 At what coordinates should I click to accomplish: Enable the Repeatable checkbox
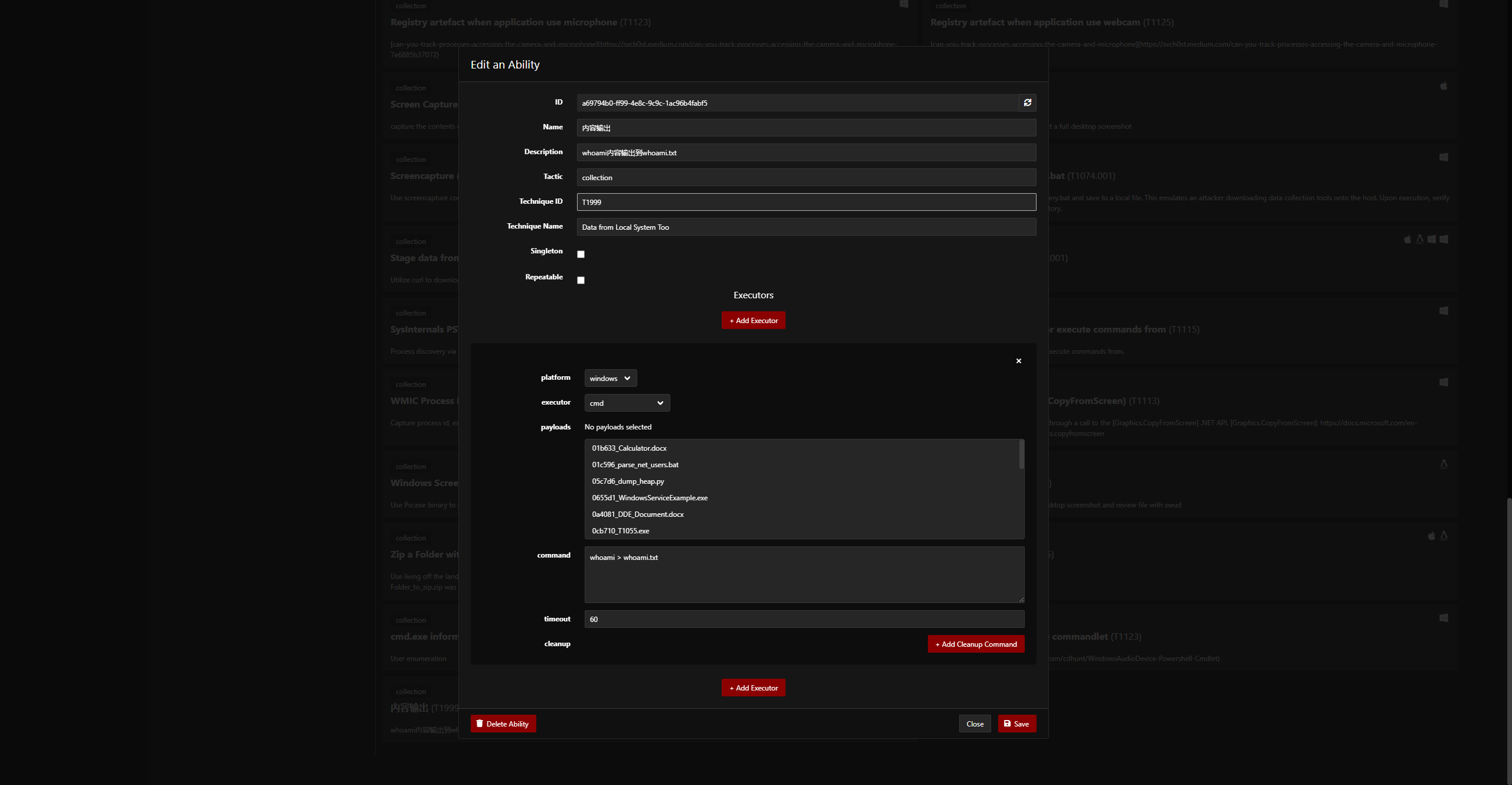[x=581, y=280]
